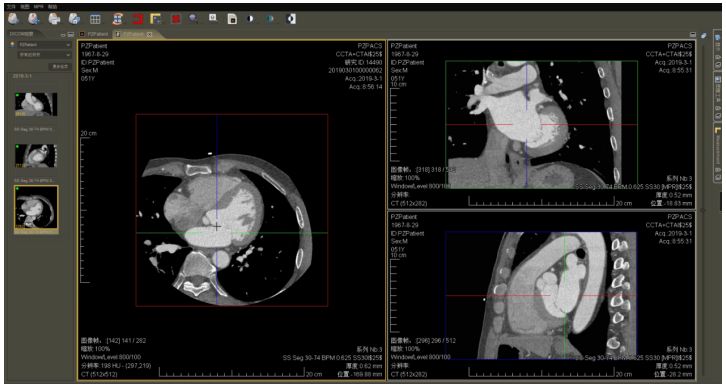Select the yellow corner selection tool
Viewport: 726px width, 386px height.
[156, 19]
